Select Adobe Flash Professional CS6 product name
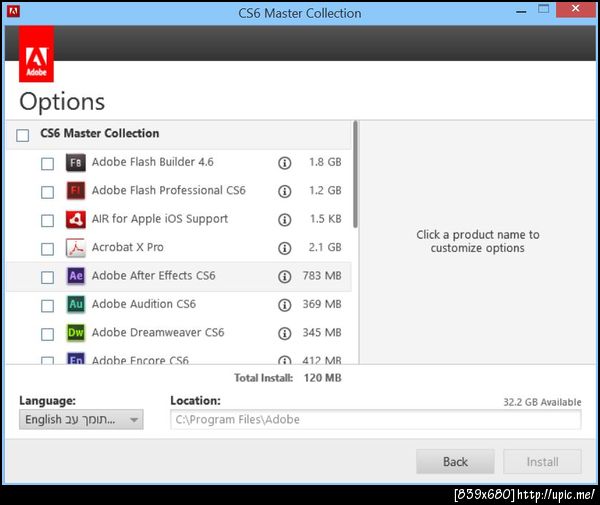600x505 pixels. [169, 190]
